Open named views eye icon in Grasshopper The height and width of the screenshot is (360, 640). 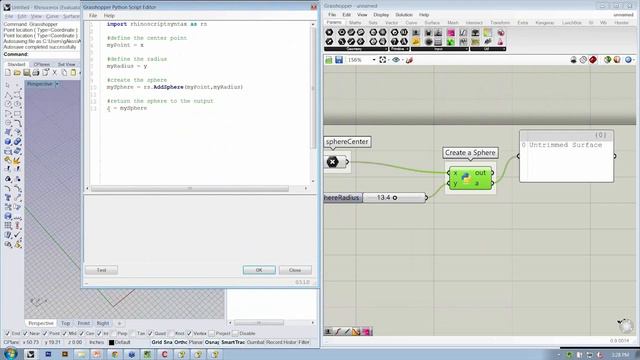click(396, 60)
